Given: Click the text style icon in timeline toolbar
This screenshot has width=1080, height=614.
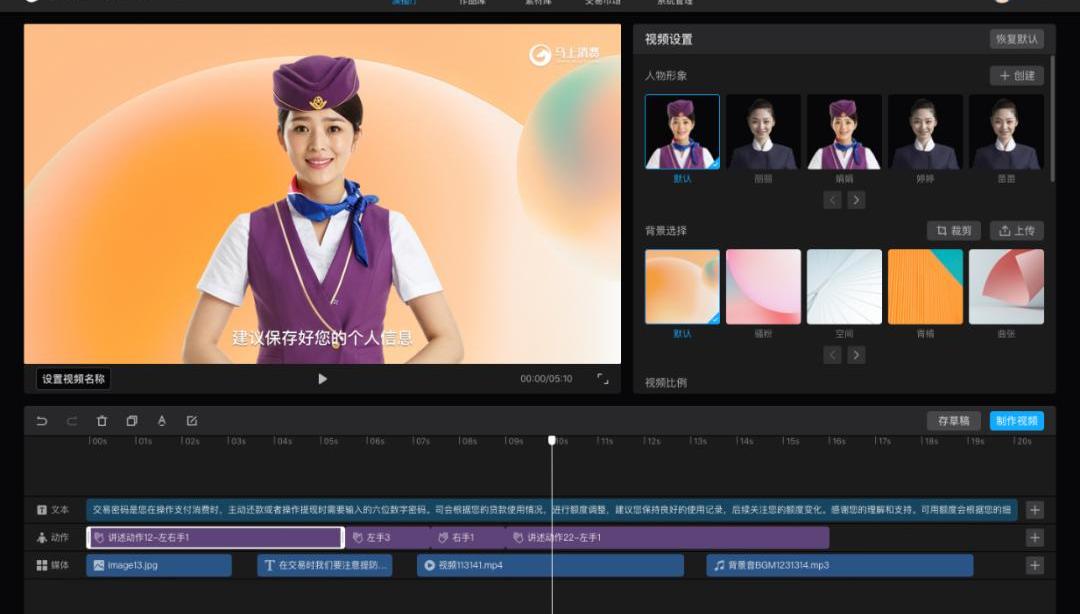Looking at the screenshot, I should point(162,421).
